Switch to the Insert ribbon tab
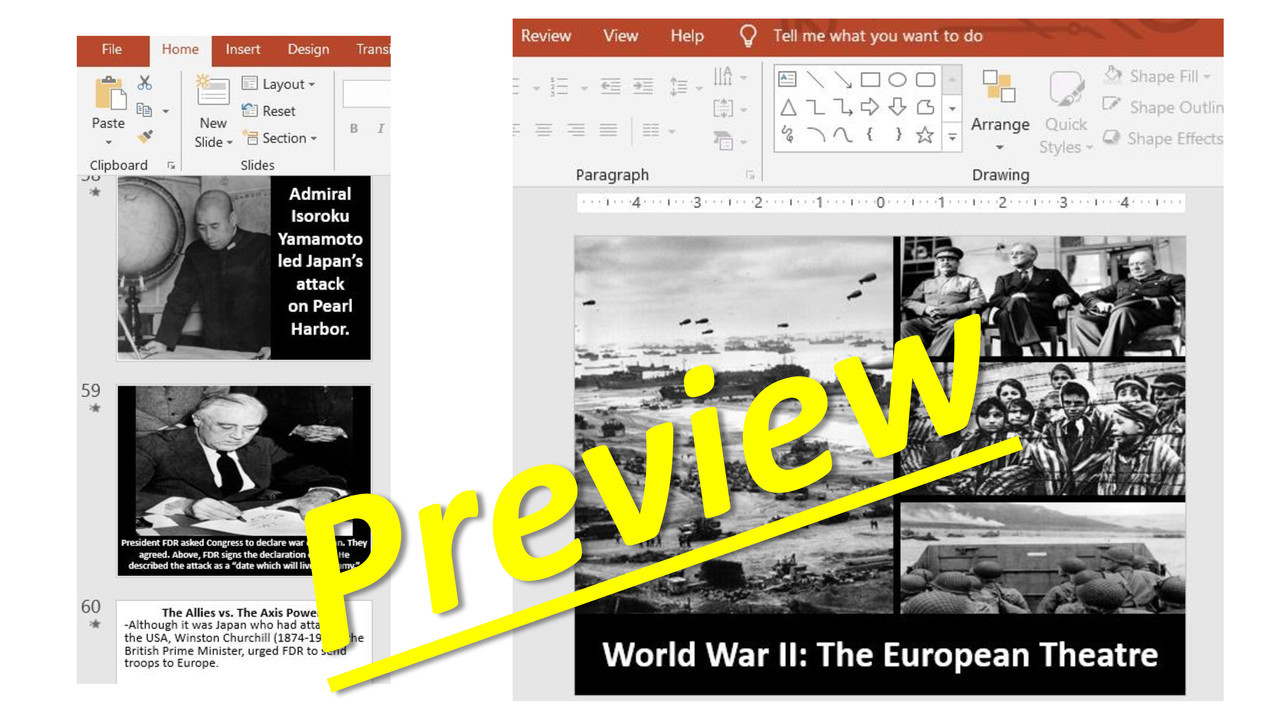This screenshot has width=1280, height=720. pyautogui.click(x=243, y=49)
